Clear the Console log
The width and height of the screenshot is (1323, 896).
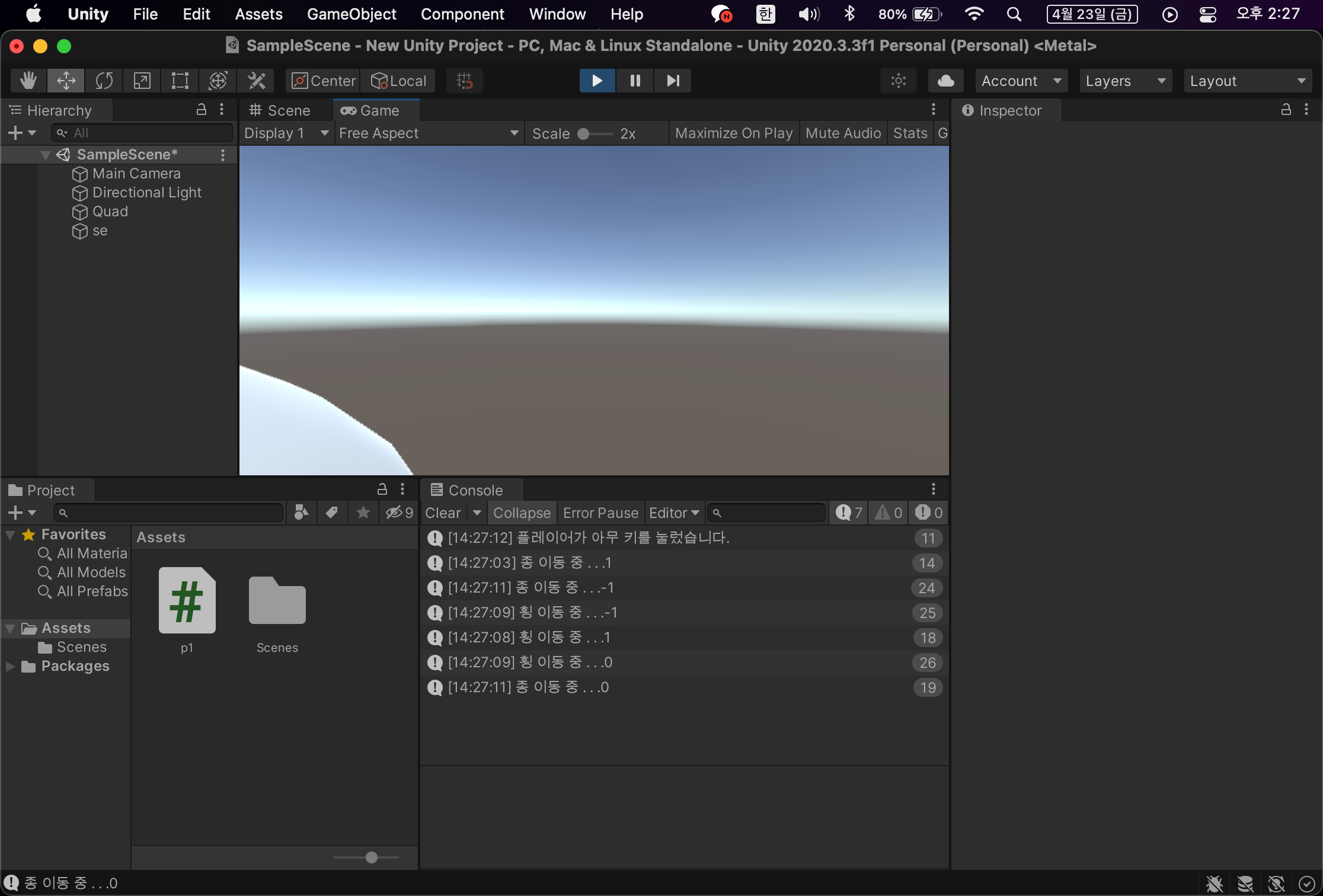443,513
